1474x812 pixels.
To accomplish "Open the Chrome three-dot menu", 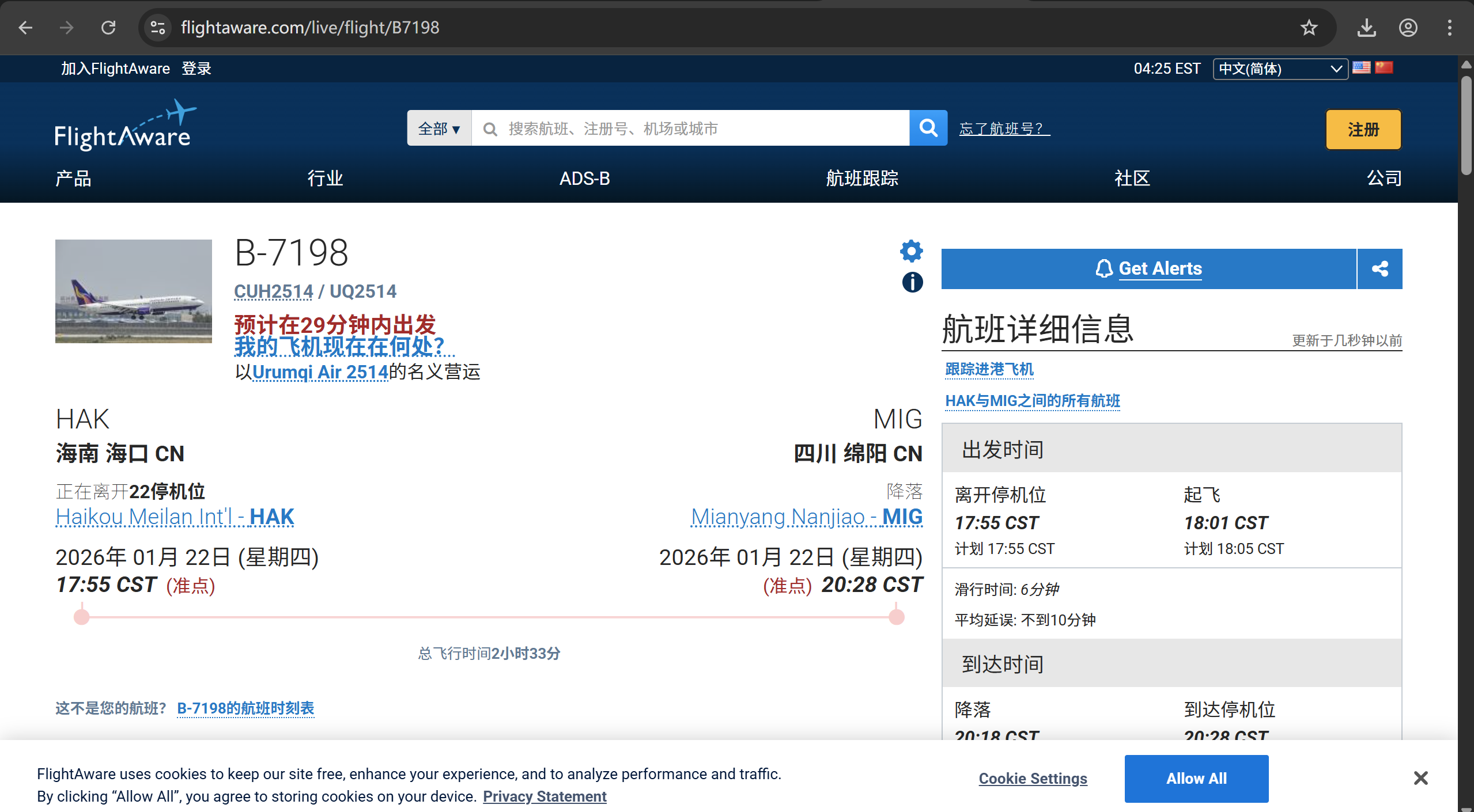I will (x=1450, y=28).
